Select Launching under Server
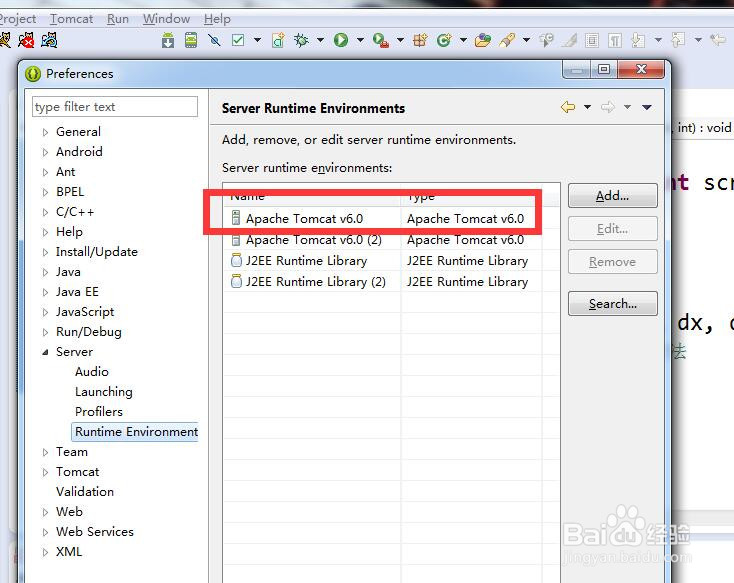The image size is (734, 583). pyautogui.click(x=103, y=392)
